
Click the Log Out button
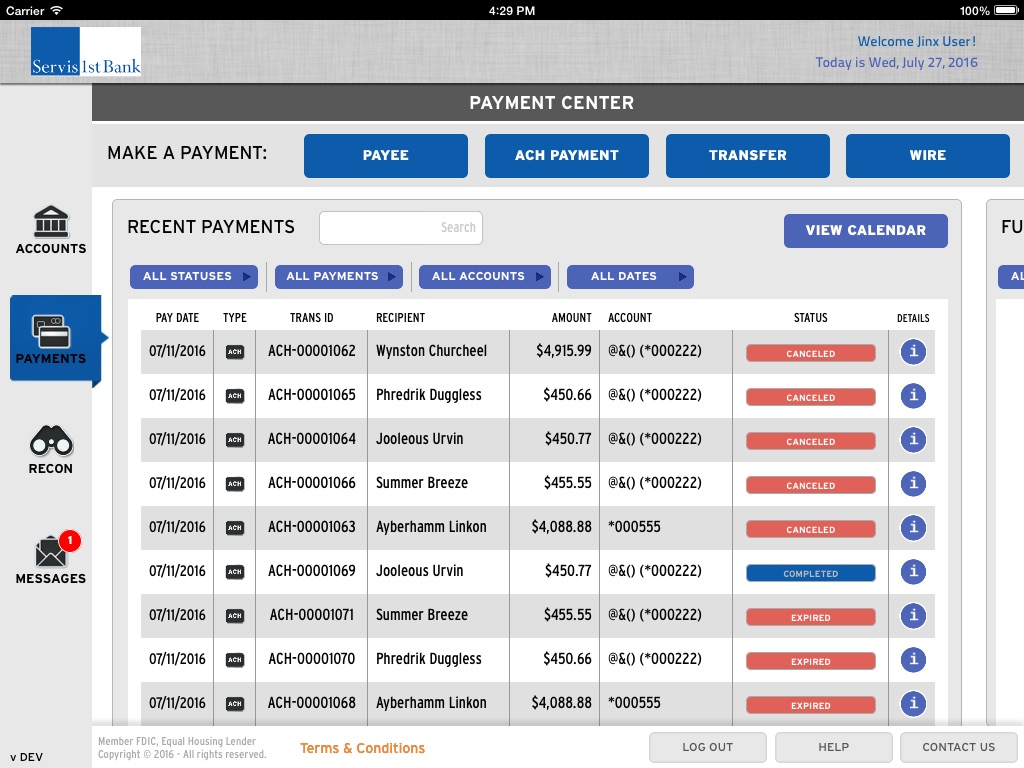(707, 747)
